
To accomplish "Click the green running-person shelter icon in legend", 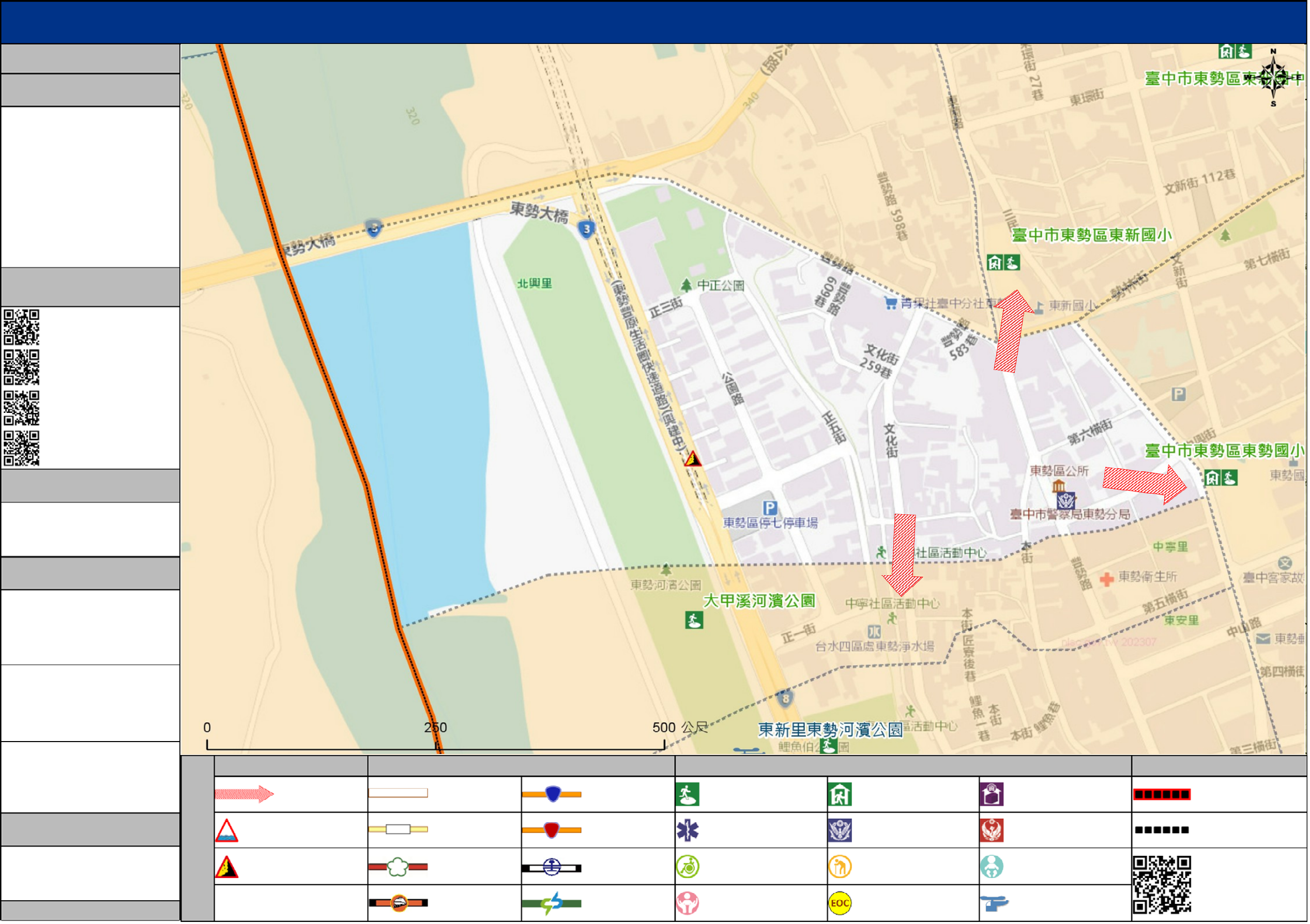I will tap(688, 794).
